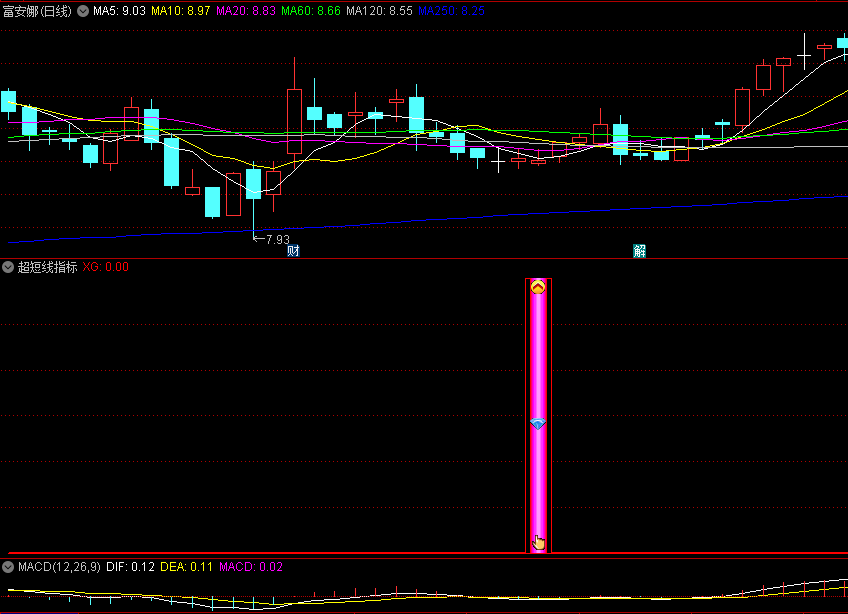Expand the main chart indicator dropdown arrow
Screen dimensions: 848x614
click(x=83, y=11)
